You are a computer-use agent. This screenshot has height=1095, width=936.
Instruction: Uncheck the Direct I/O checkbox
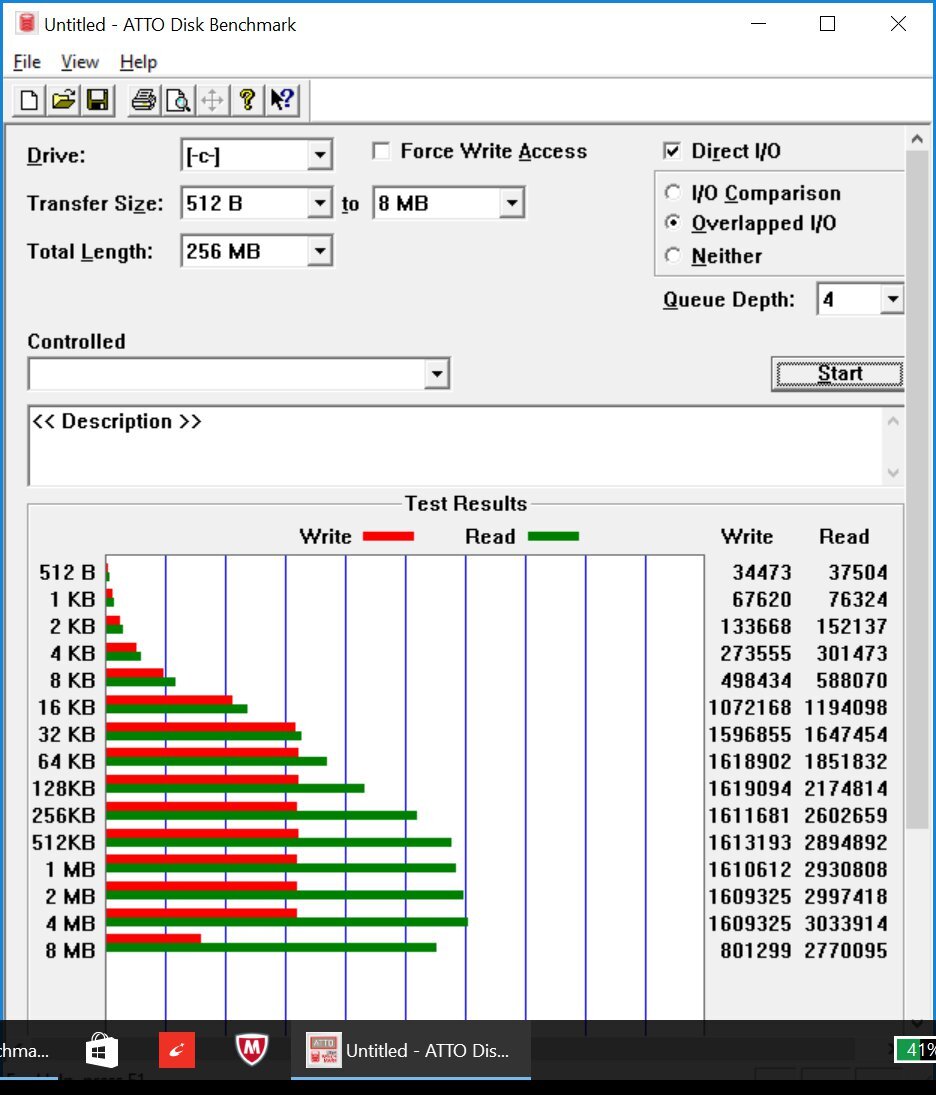point(672,151)
